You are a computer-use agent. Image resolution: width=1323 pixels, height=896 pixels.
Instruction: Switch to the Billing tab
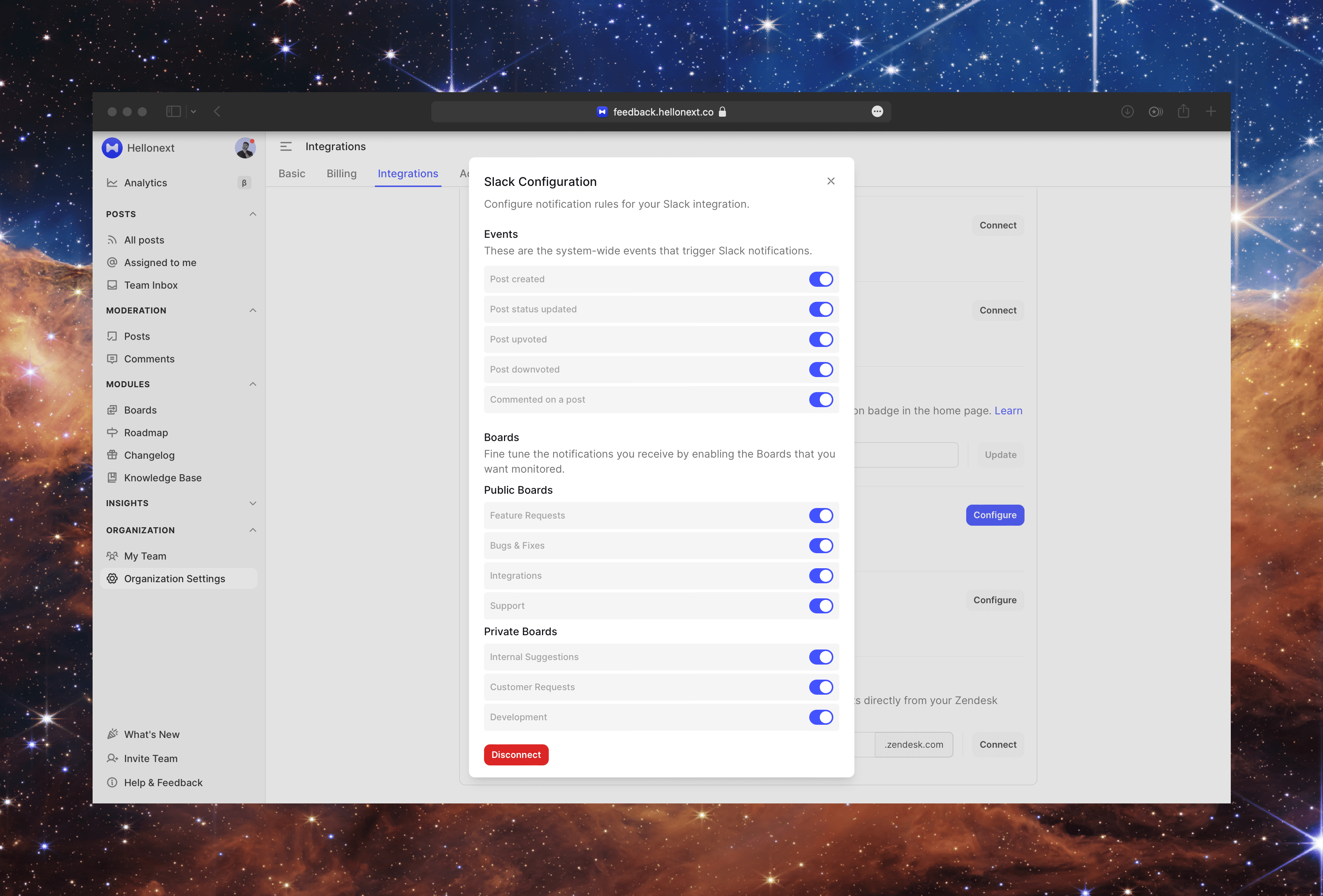341,173
